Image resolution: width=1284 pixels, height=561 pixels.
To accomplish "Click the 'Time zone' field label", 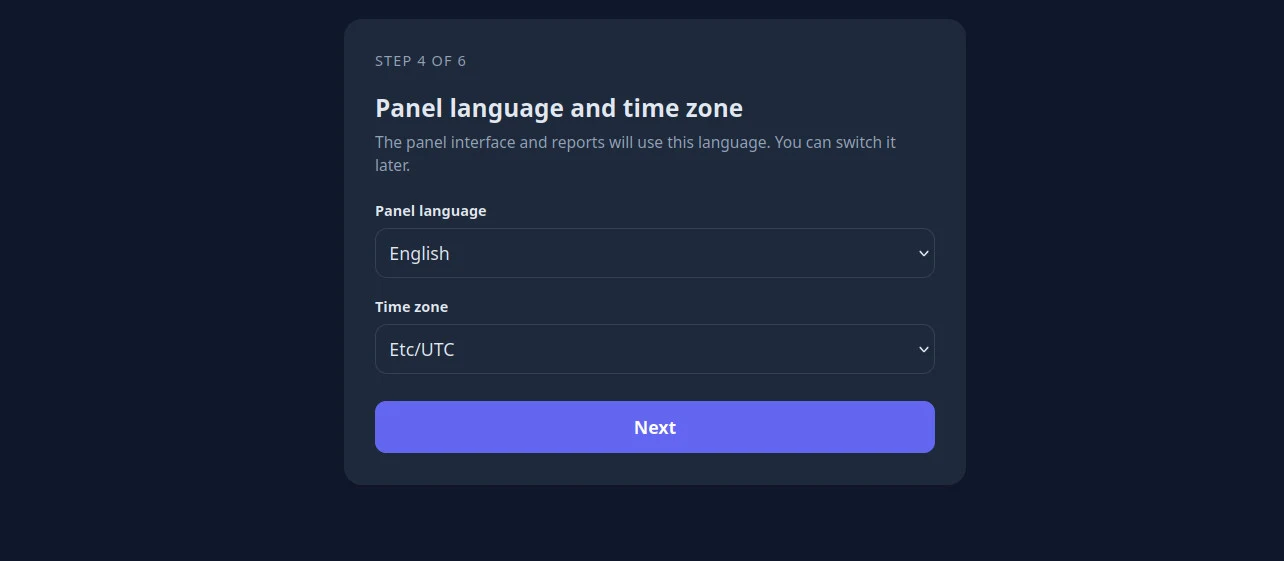I will (x=411, y=307).
